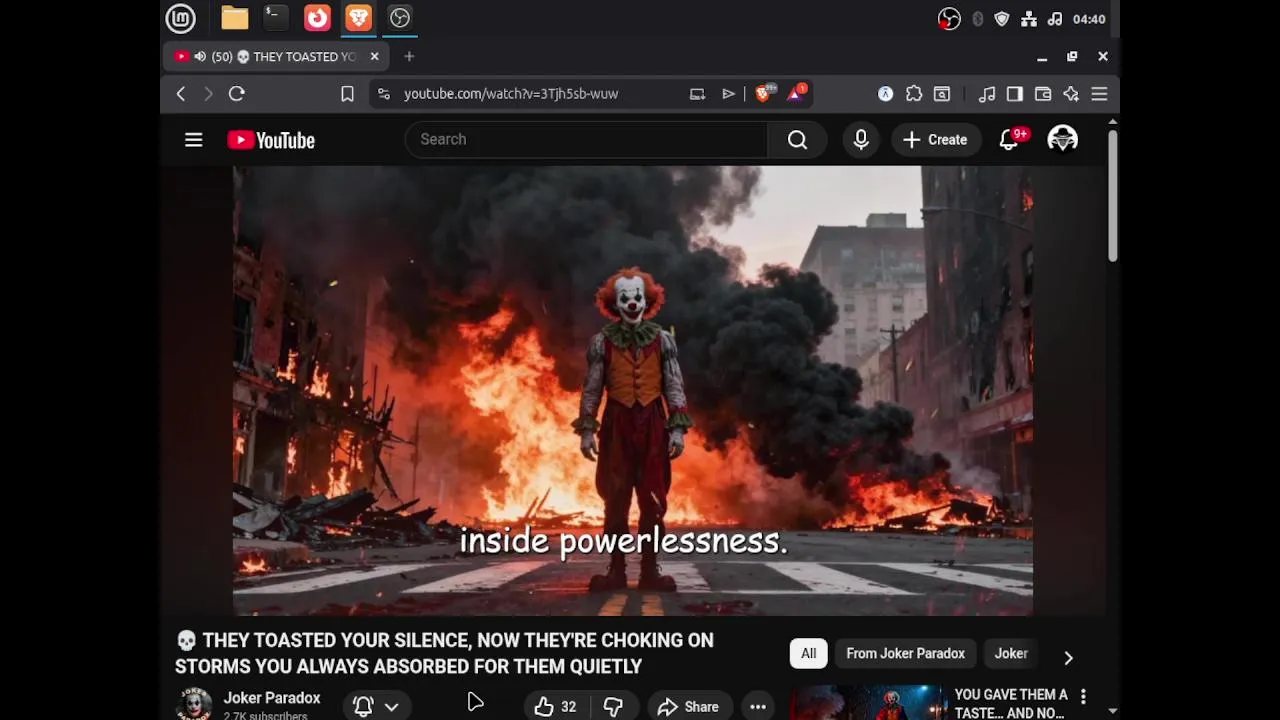This screenshot has height=720, width=1280.
Task: Close the THEY TOASTED YO... tab
Action: tap(375, 57)
